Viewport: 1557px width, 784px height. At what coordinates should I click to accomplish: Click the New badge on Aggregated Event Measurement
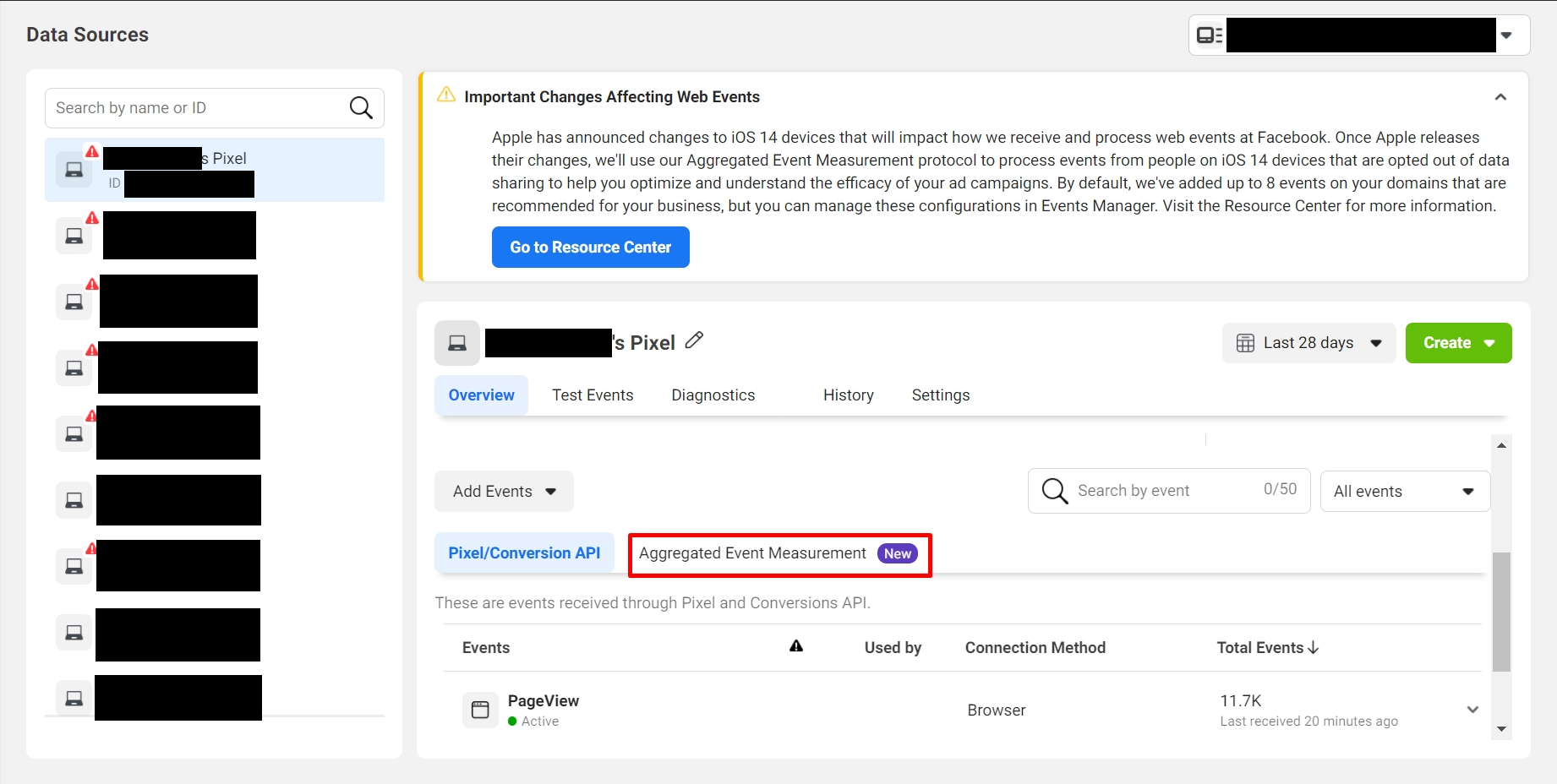pyautogui.click(x=897, y=553)
